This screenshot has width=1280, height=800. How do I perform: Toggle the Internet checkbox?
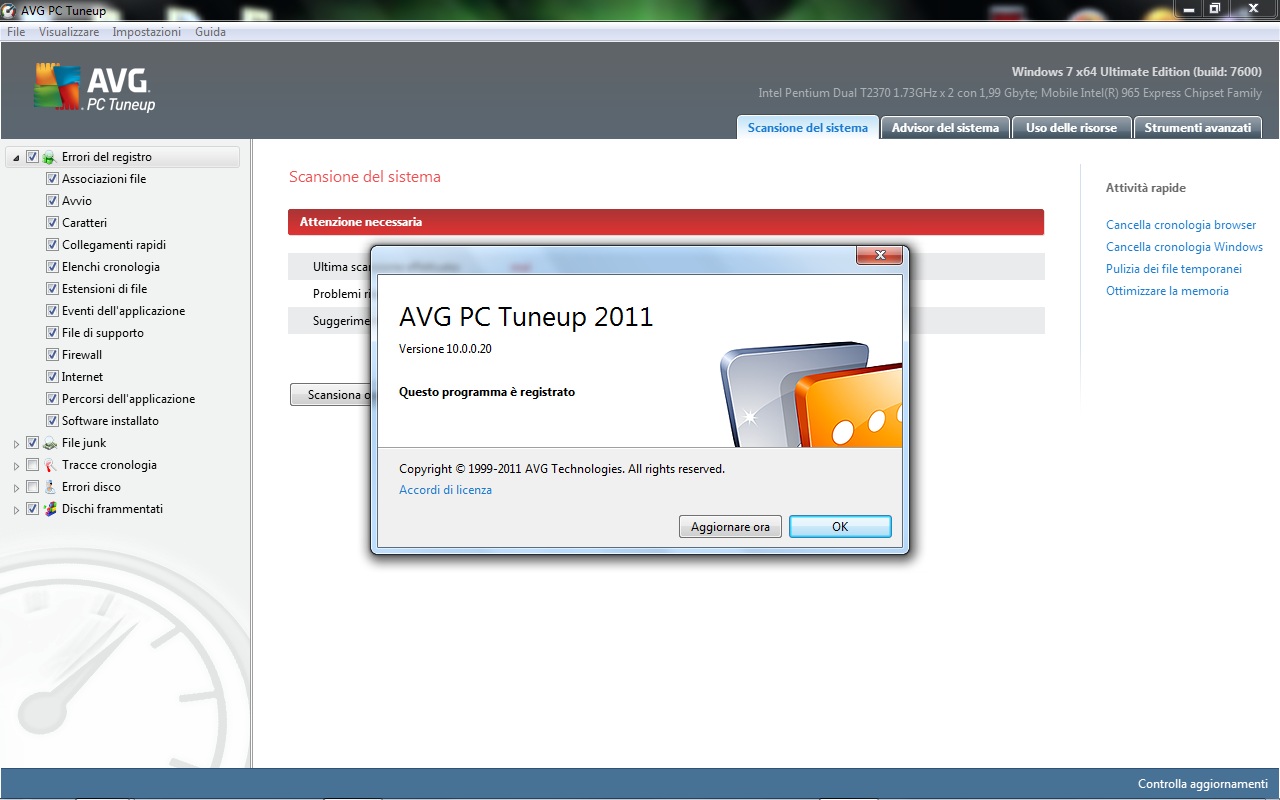point(52,377)
